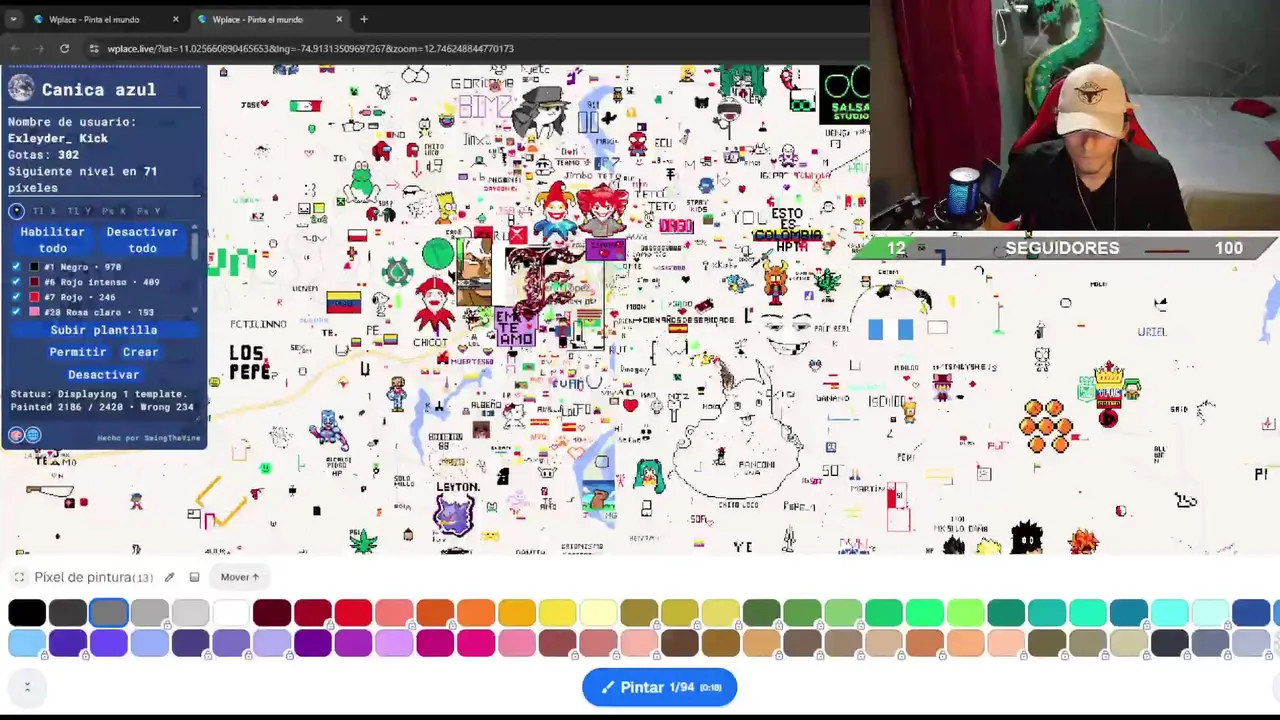The image size is (1280, 720).
Task: Select the eyedropper color picker icon
Action: 169,577
